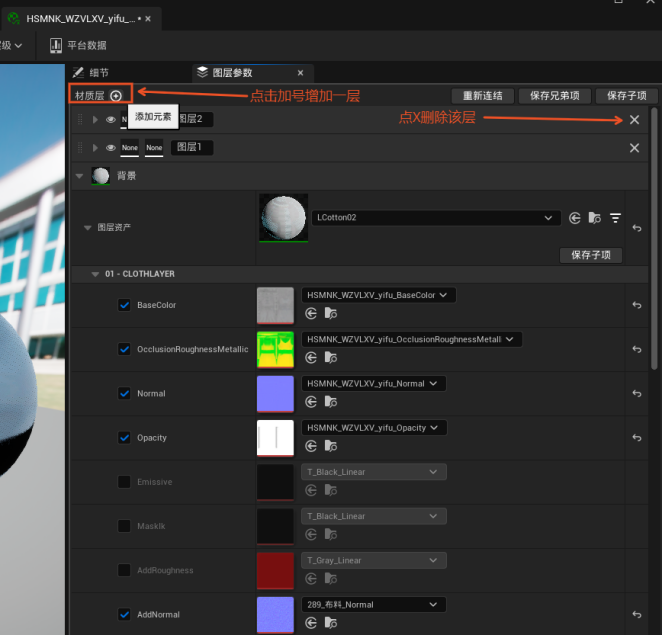Reset the AddNormal parameter to default

tap(637, 615)
